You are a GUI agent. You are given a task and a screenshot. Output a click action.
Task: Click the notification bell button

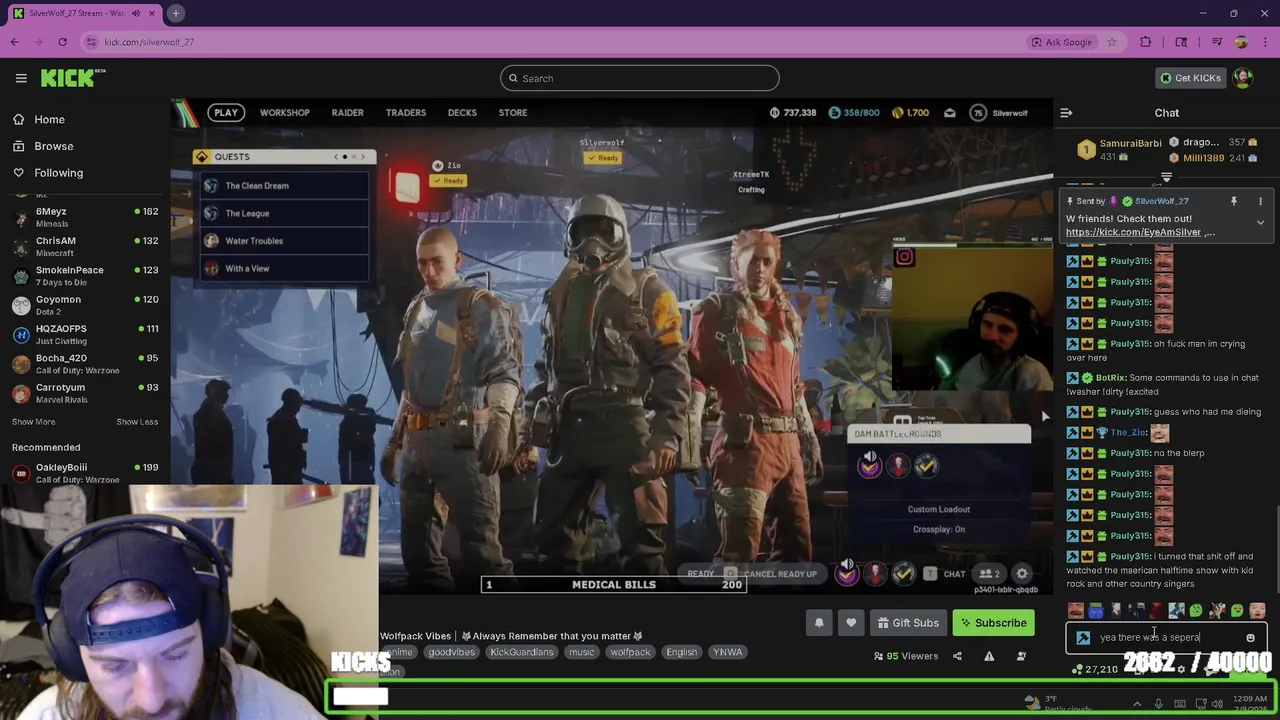click(x=819, y=623)
